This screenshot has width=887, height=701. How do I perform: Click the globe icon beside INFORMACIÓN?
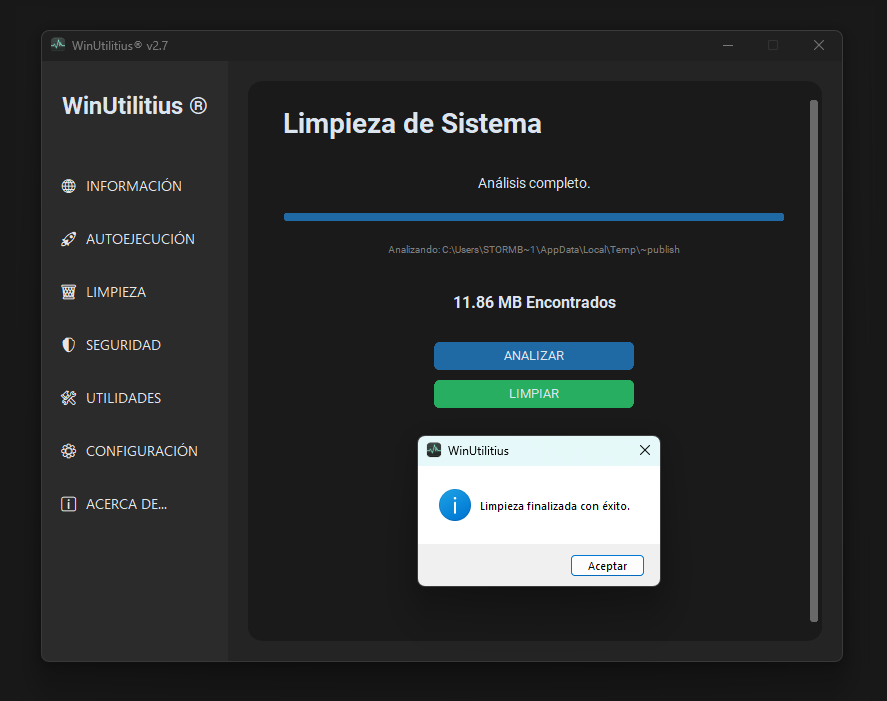click(x=68, y=186)
